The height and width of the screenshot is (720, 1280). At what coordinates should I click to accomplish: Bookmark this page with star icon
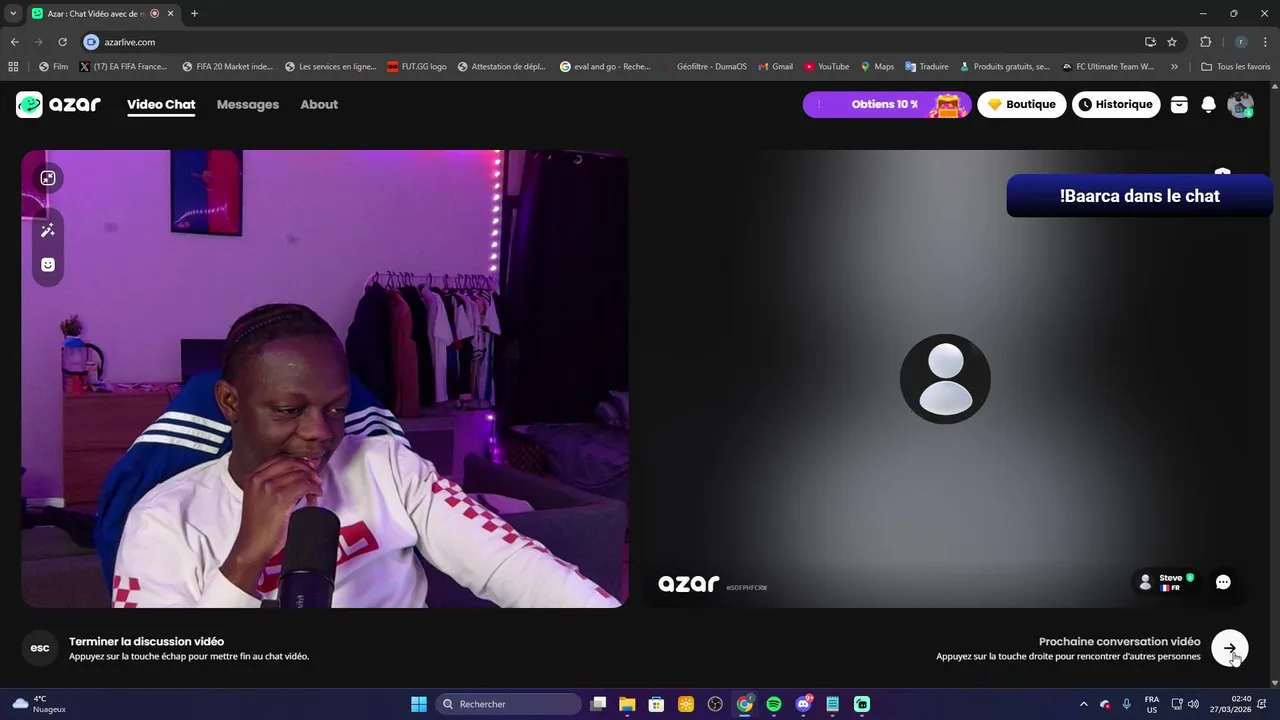(1172, 42)
